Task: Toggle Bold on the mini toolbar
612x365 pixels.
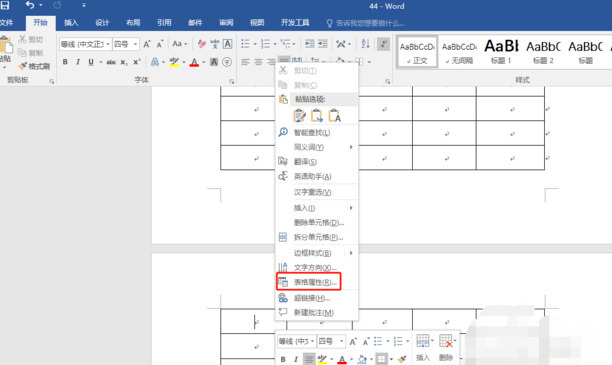Action: [283, 359]
